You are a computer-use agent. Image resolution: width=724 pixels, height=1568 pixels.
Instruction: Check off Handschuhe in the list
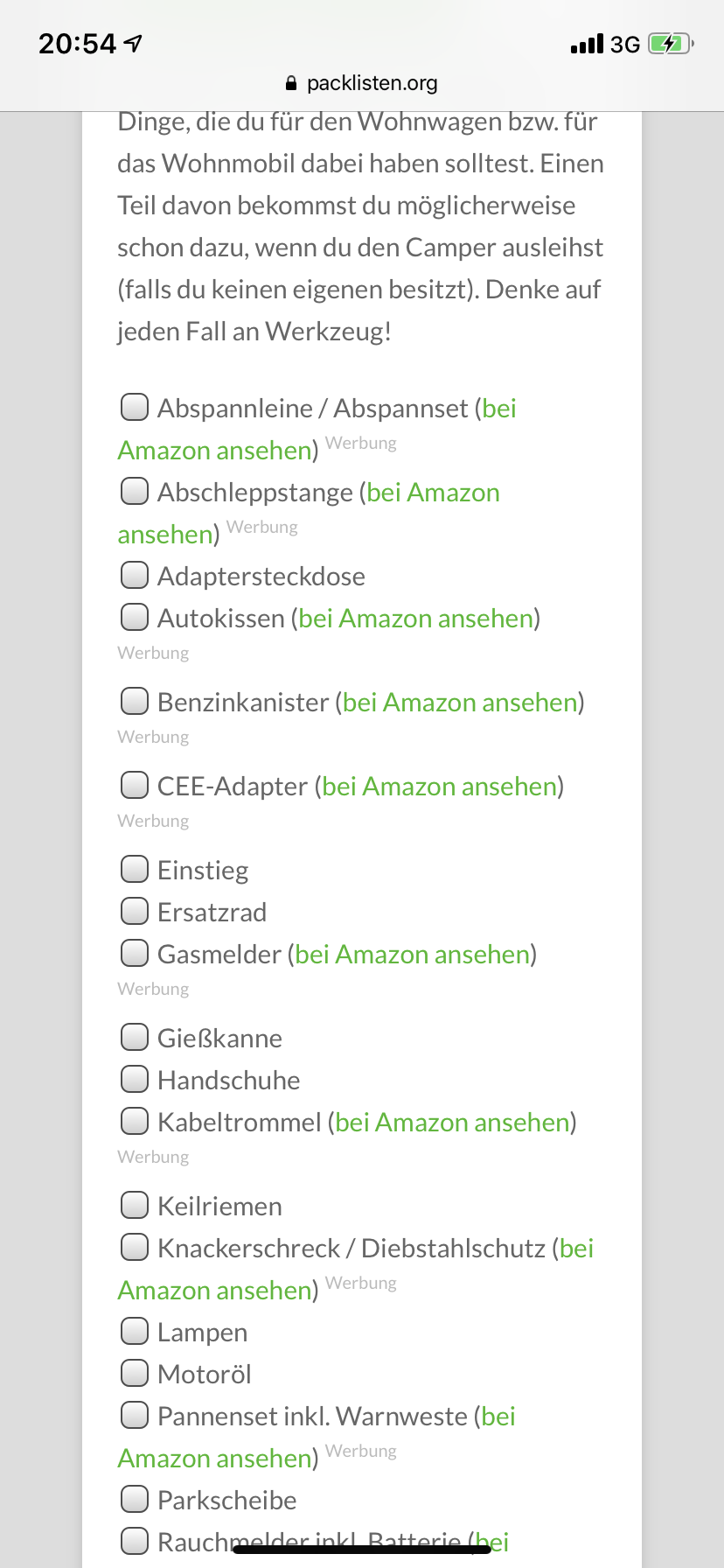tap(134, 1079)
